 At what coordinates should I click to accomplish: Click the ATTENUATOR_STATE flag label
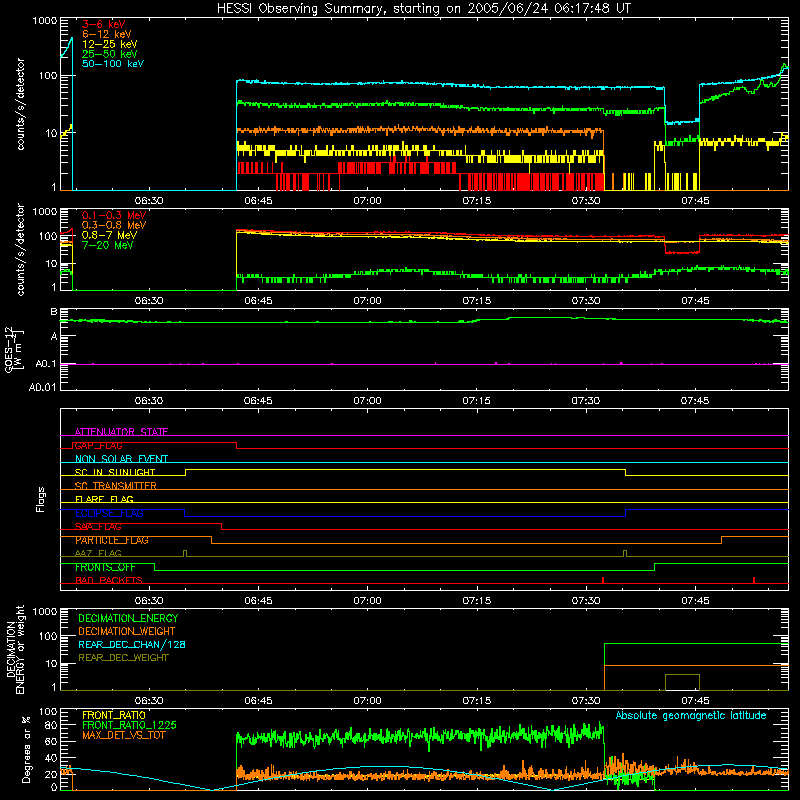(x=121, y=432)
